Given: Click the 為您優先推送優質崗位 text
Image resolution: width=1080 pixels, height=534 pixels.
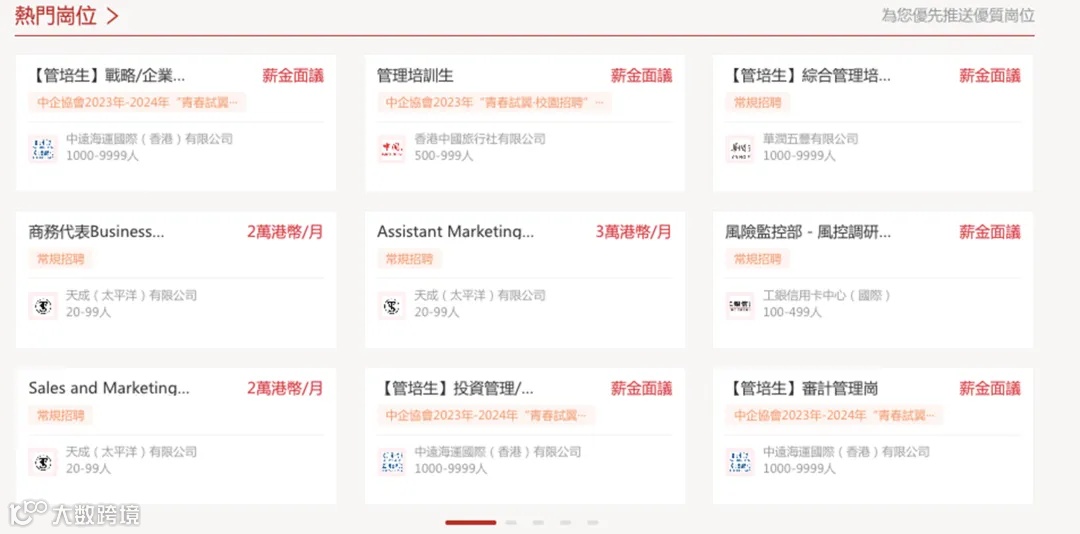Looking at the screenshot, I should coord(958,16).
